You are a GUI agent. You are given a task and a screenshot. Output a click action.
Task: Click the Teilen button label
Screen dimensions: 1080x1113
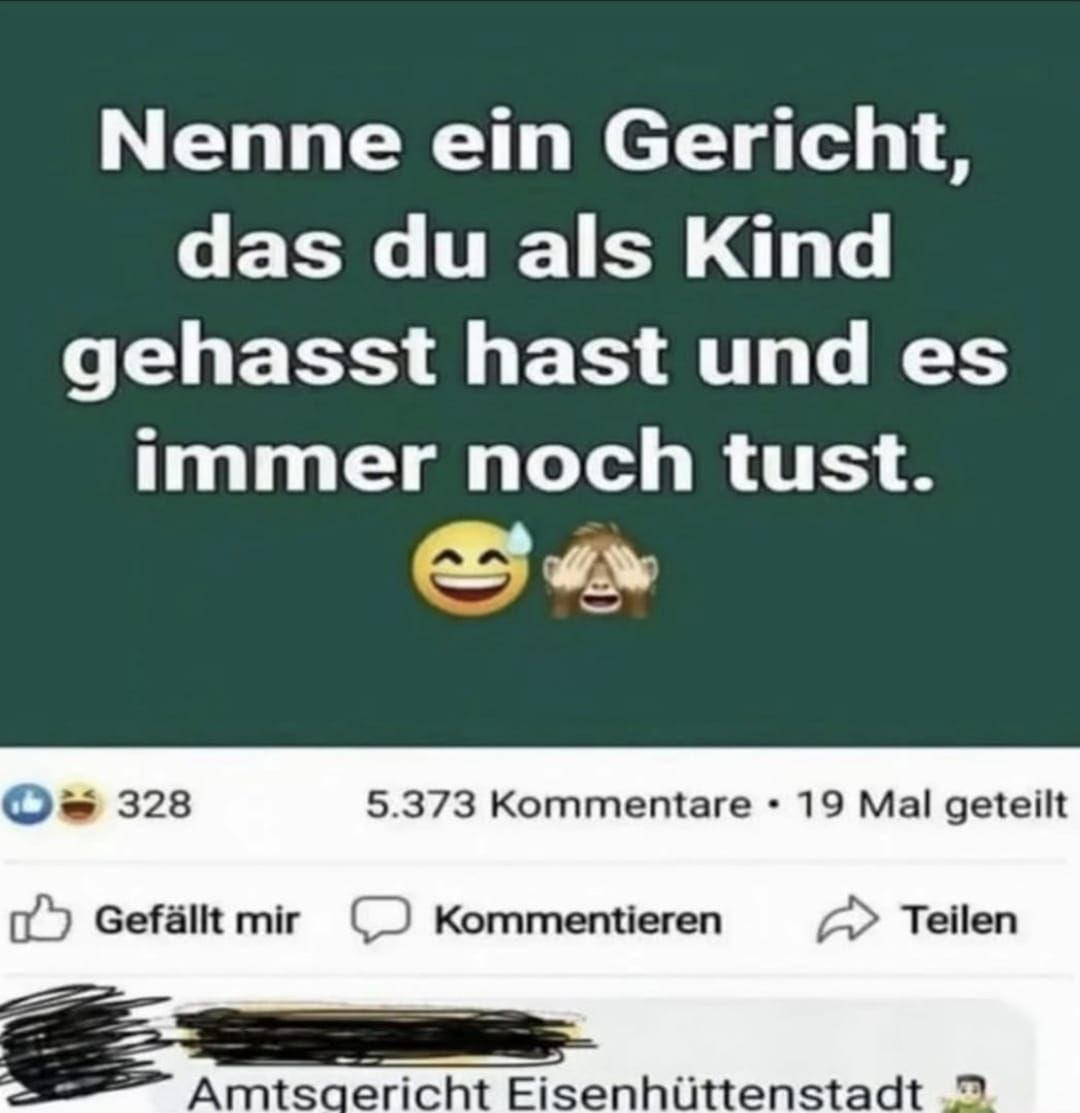[960, 921]
